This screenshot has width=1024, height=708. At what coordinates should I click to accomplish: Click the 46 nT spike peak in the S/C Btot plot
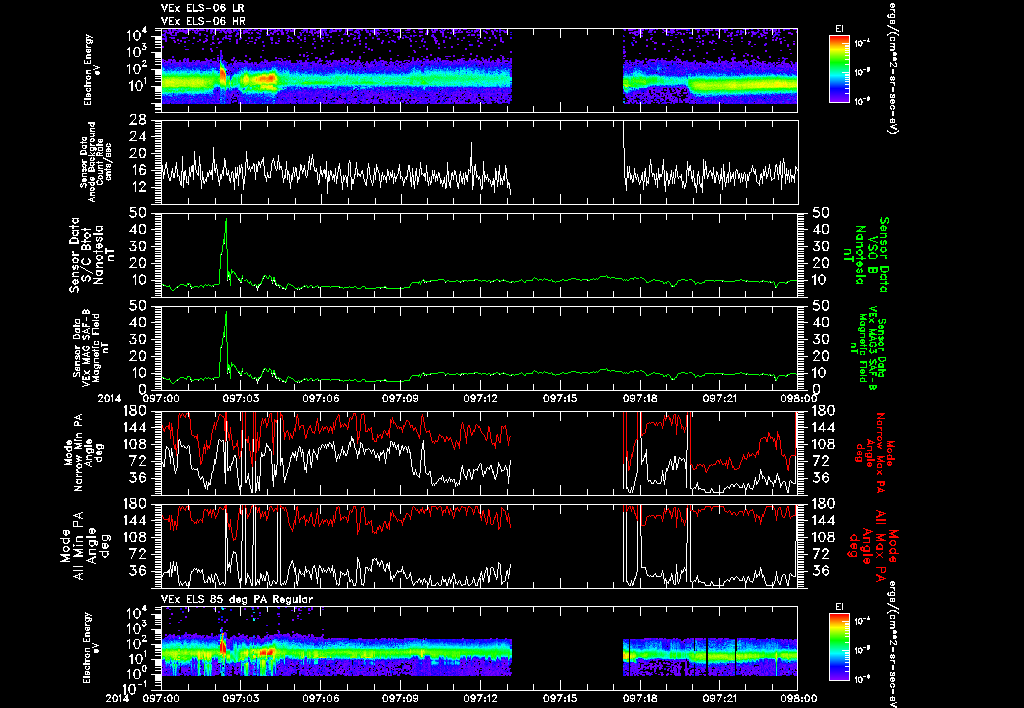[226, 219]
